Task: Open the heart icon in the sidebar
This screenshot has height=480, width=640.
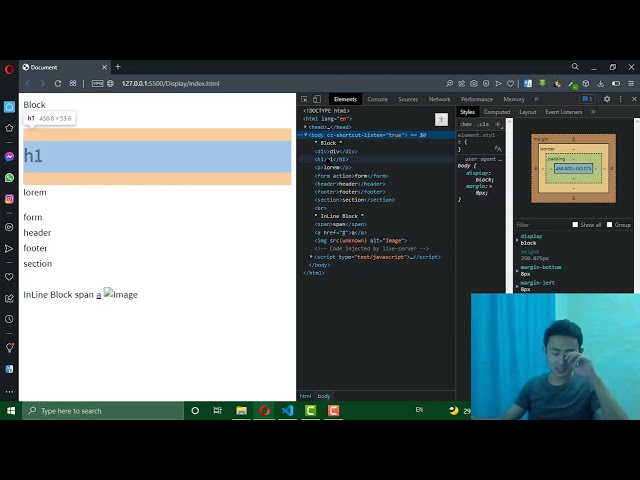Action: point(9,277)
